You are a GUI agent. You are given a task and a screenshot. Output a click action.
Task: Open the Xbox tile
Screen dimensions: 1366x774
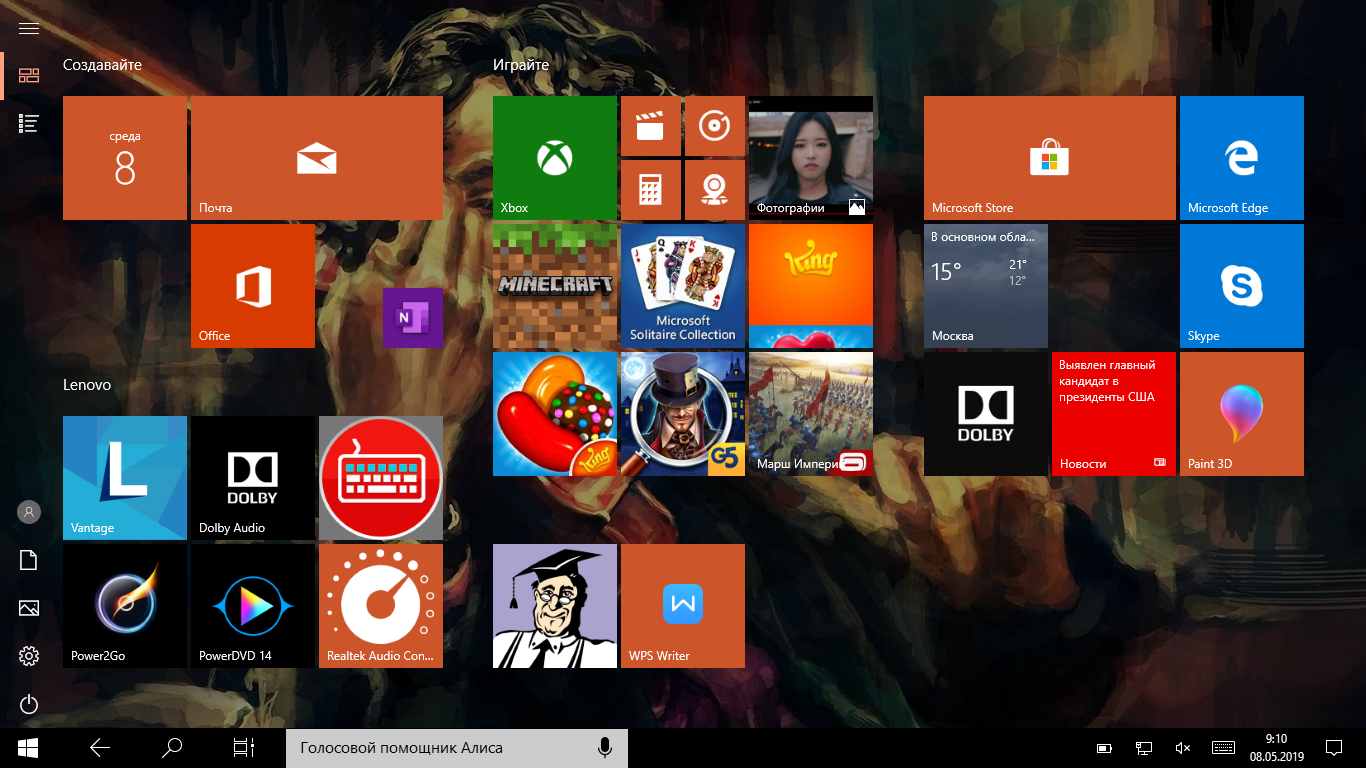point(555,158)
